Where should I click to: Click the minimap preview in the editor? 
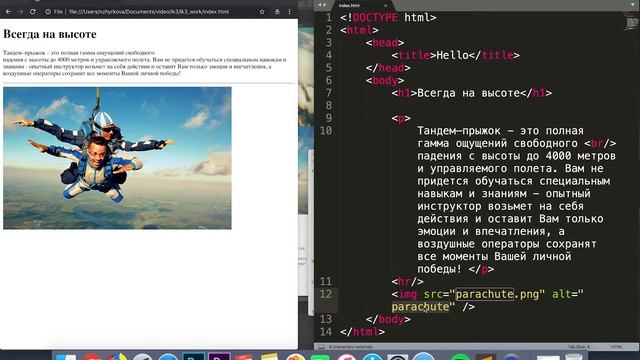pos(632,22)
